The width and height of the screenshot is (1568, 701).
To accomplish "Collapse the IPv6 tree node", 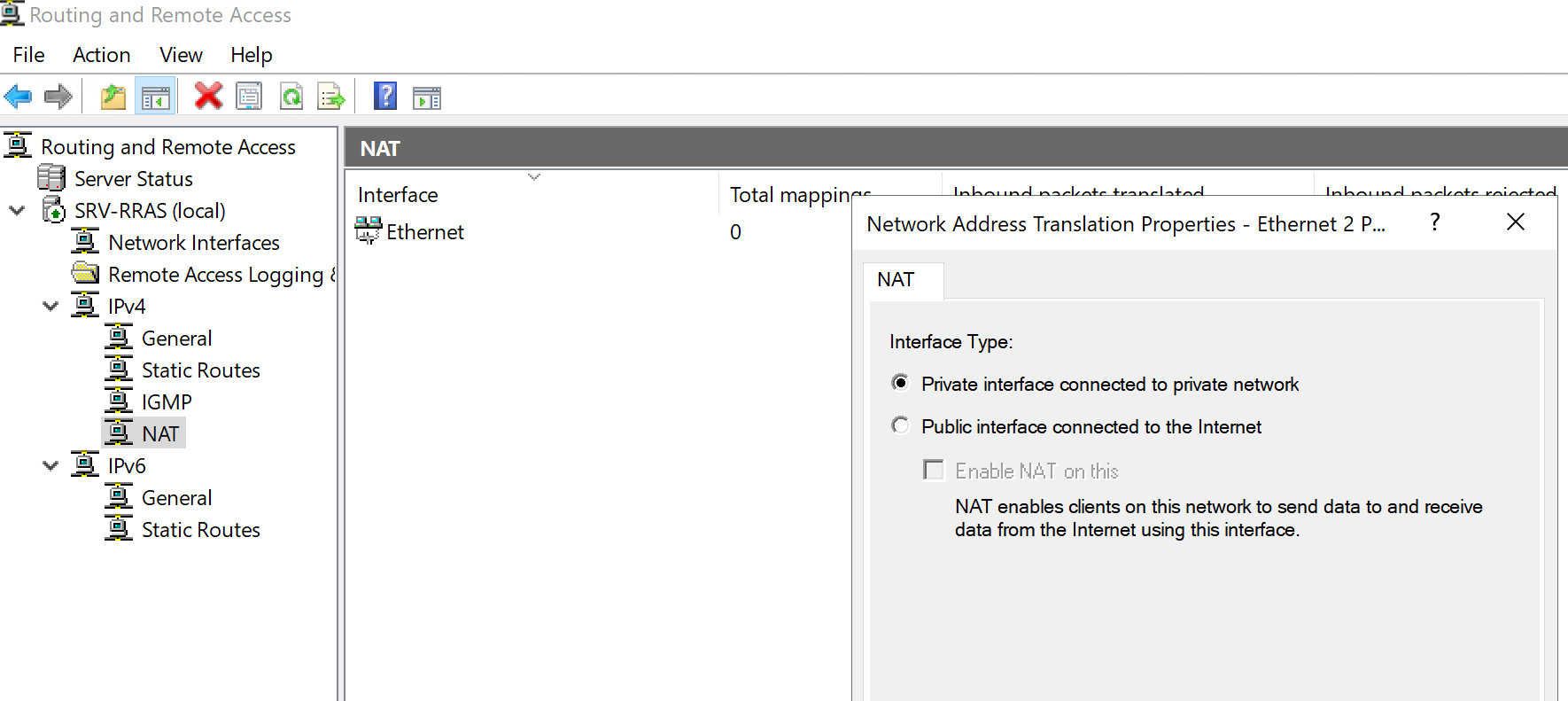I will coord(50,466).
